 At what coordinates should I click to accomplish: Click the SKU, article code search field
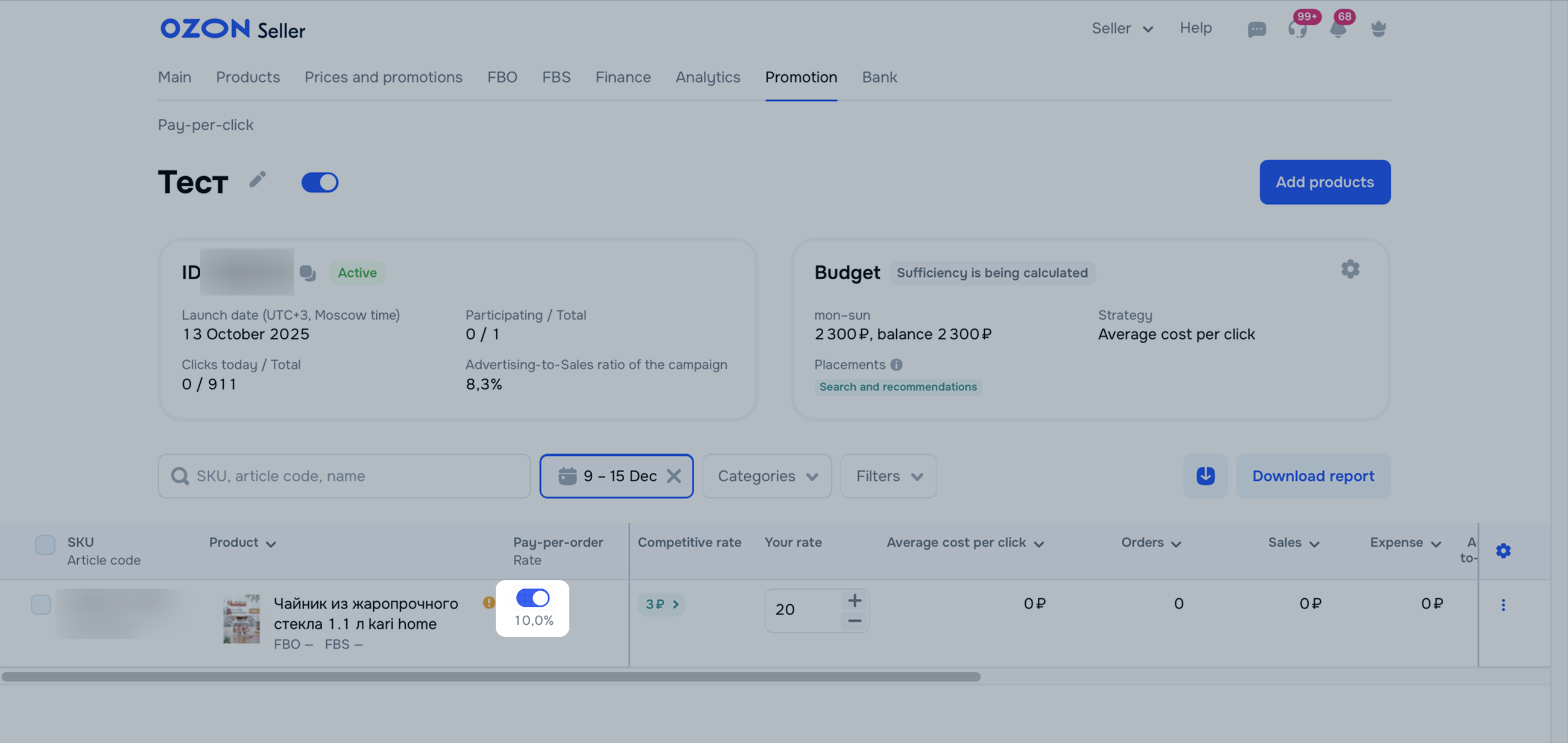[x=344, y=476]
